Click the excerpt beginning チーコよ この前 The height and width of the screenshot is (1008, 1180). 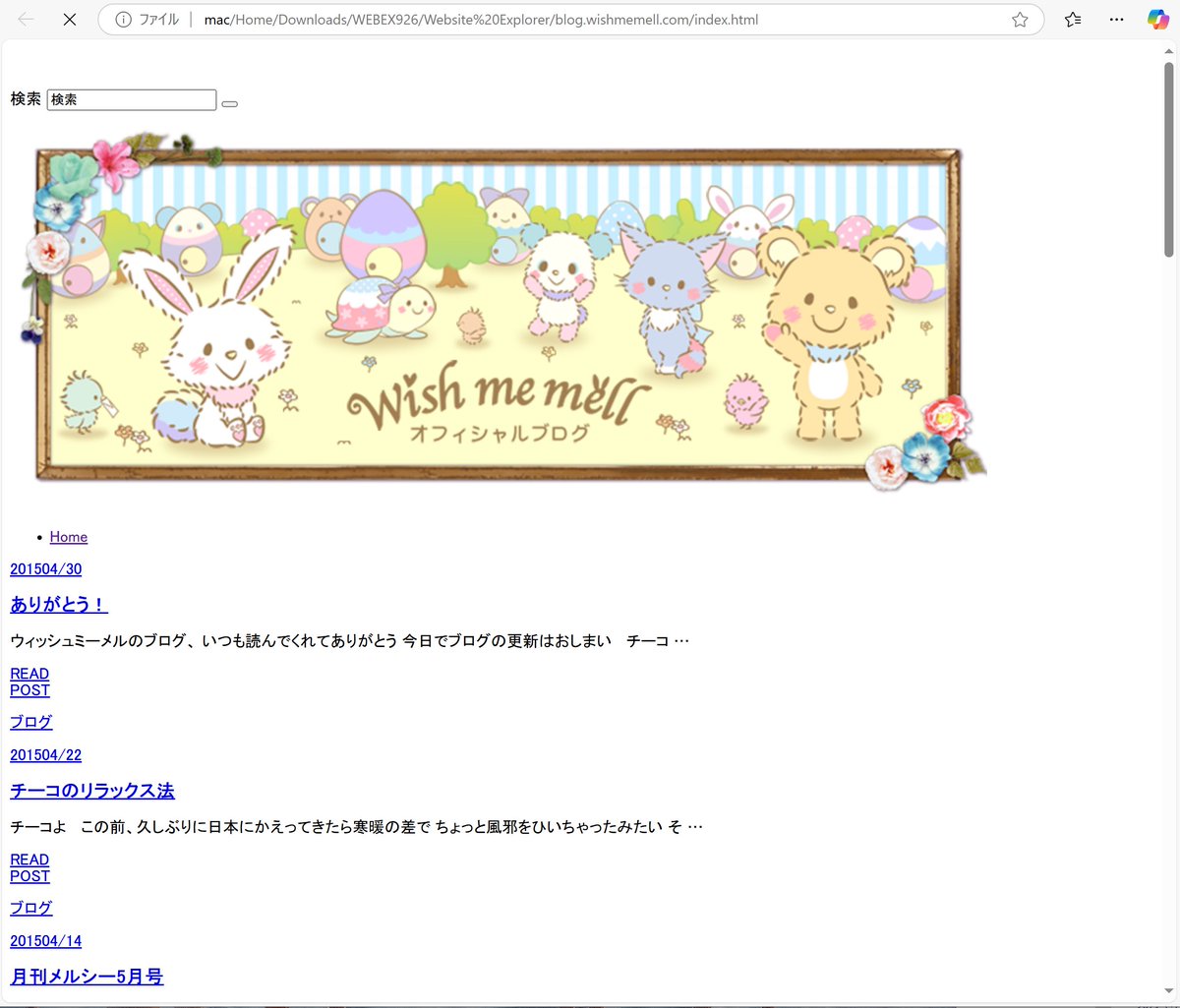tap(357, 827)
